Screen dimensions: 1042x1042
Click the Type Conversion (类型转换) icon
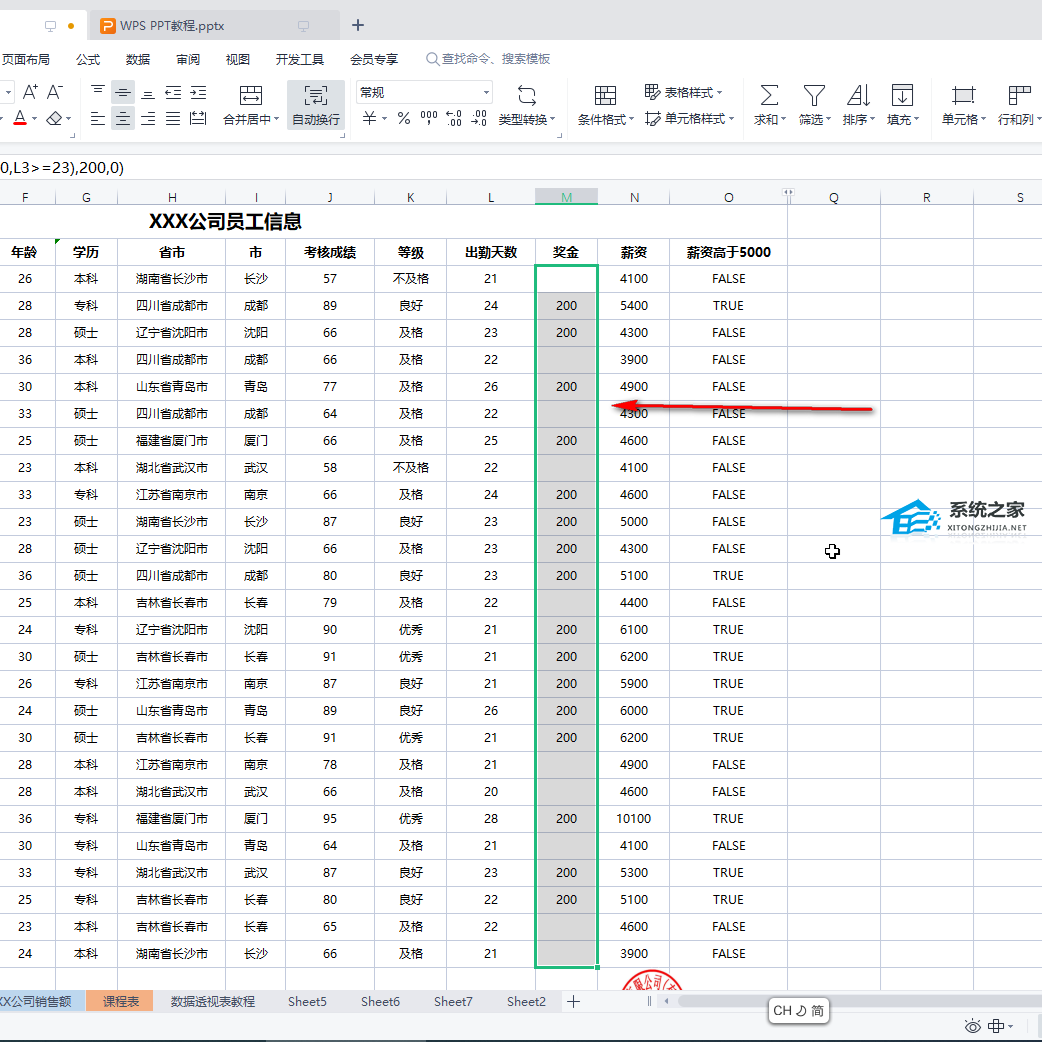pyautogui.click(x=527, y=95)
